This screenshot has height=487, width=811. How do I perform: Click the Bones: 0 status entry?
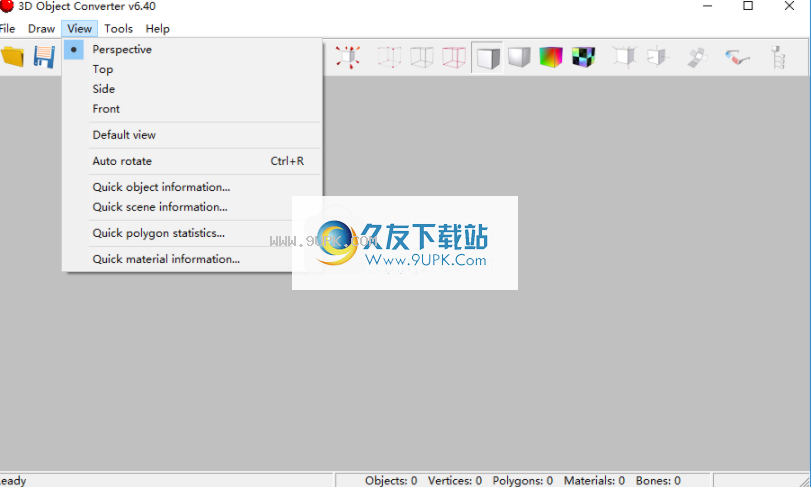pyautogui.click(x=658, y=480)
